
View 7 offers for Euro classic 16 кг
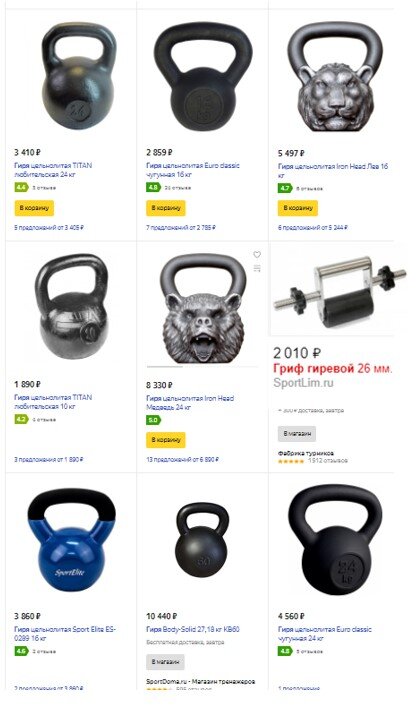pyautogui.click(x=181, y=227)
